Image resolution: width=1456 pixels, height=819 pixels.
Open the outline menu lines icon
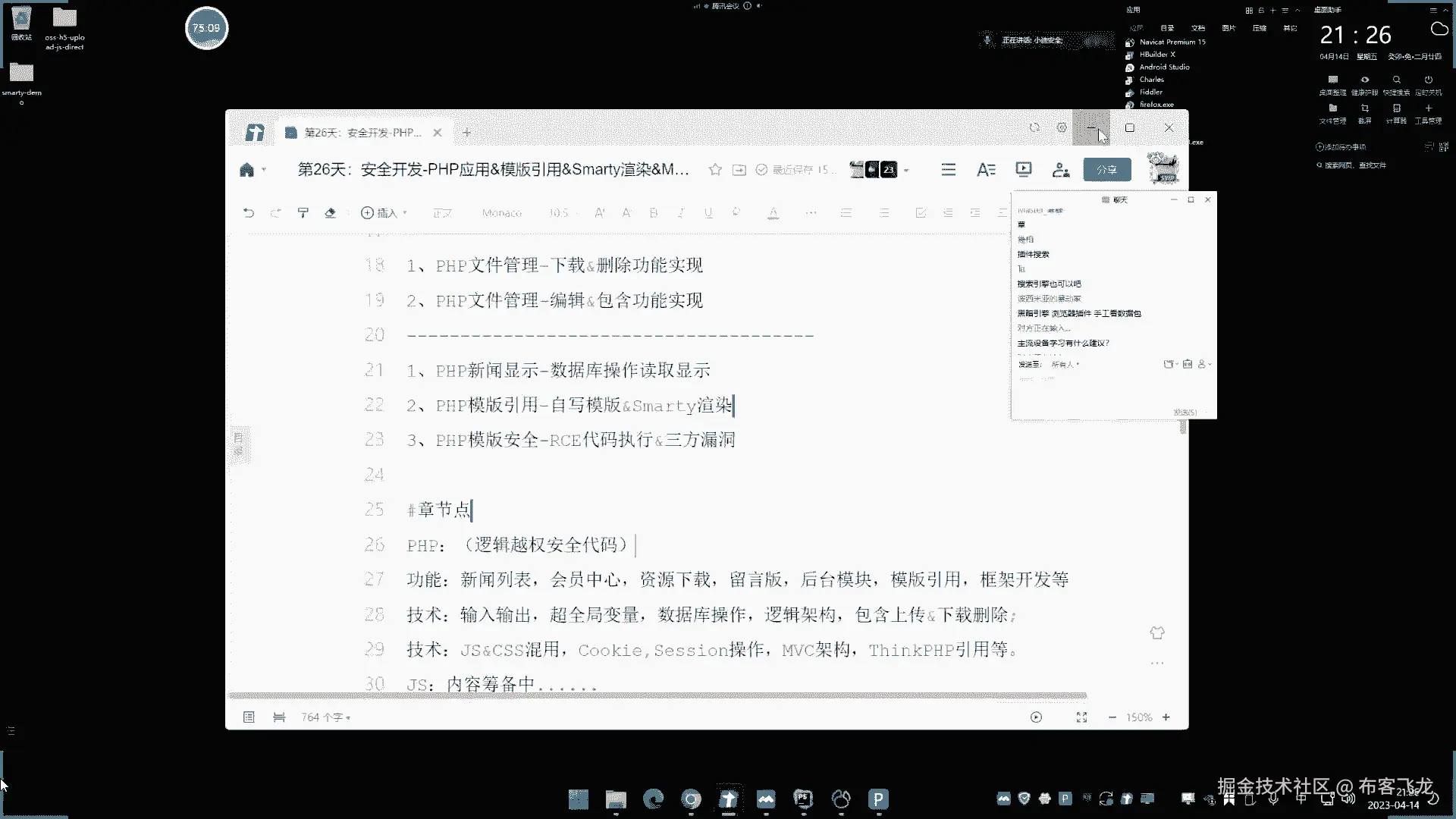[948, 170]
